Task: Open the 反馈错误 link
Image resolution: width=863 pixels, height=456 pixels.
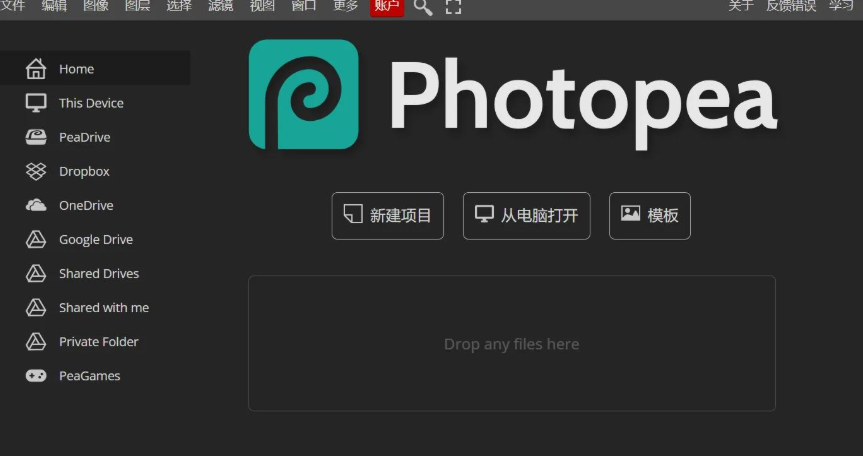Action: (x=791, y=6)
